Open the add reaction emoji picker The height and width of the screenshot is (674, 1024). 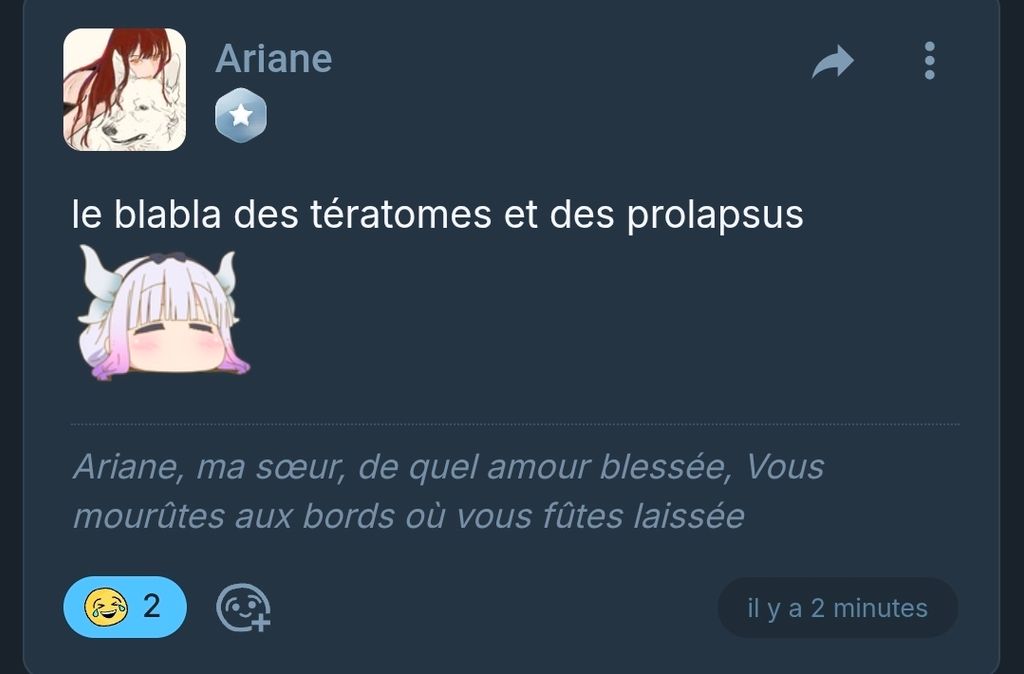point(243,607)
